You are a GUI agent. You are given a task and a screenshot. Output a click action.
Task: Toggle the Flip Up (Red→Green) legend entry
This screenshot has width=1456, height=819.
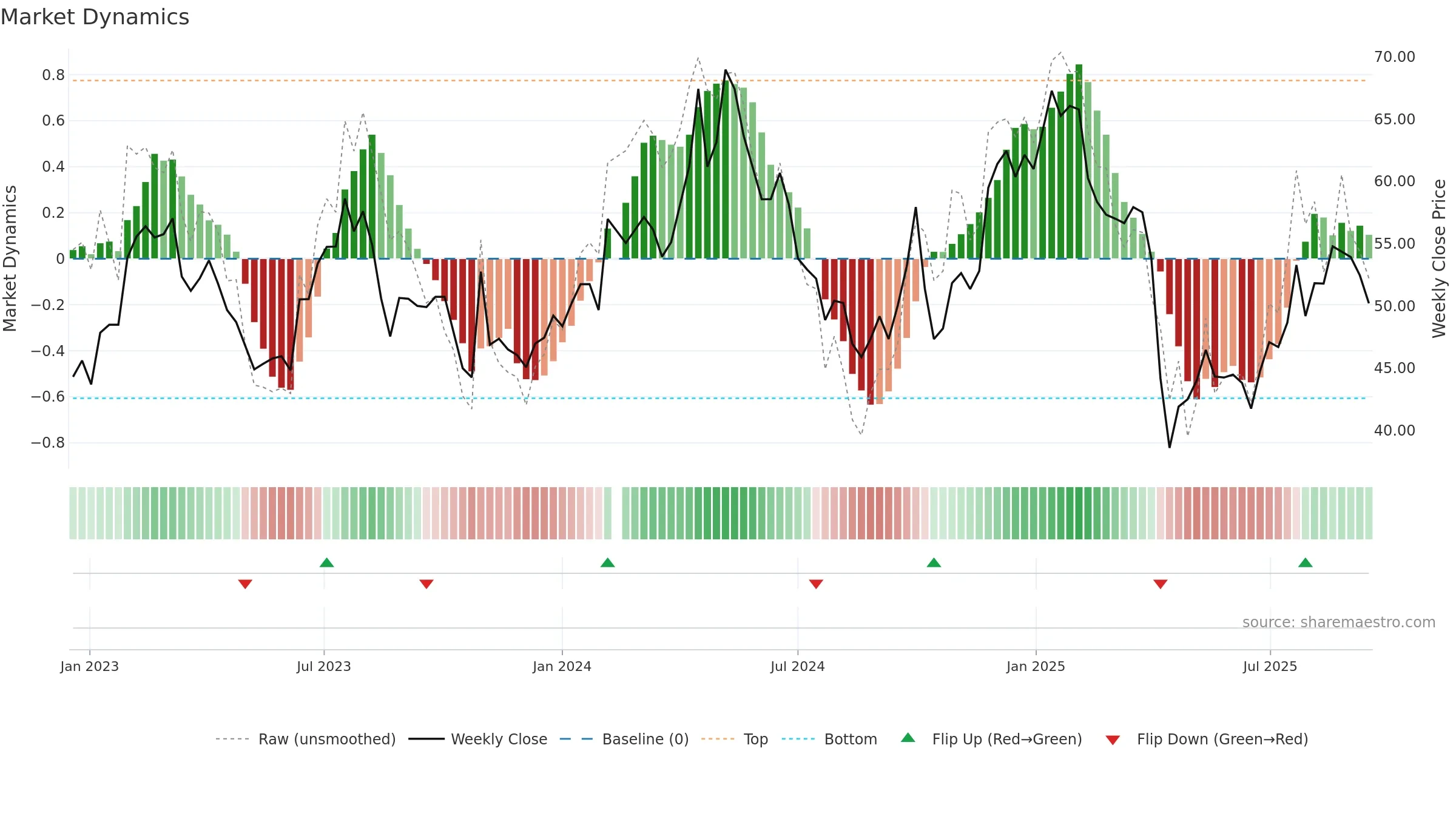tap(991, 739)
